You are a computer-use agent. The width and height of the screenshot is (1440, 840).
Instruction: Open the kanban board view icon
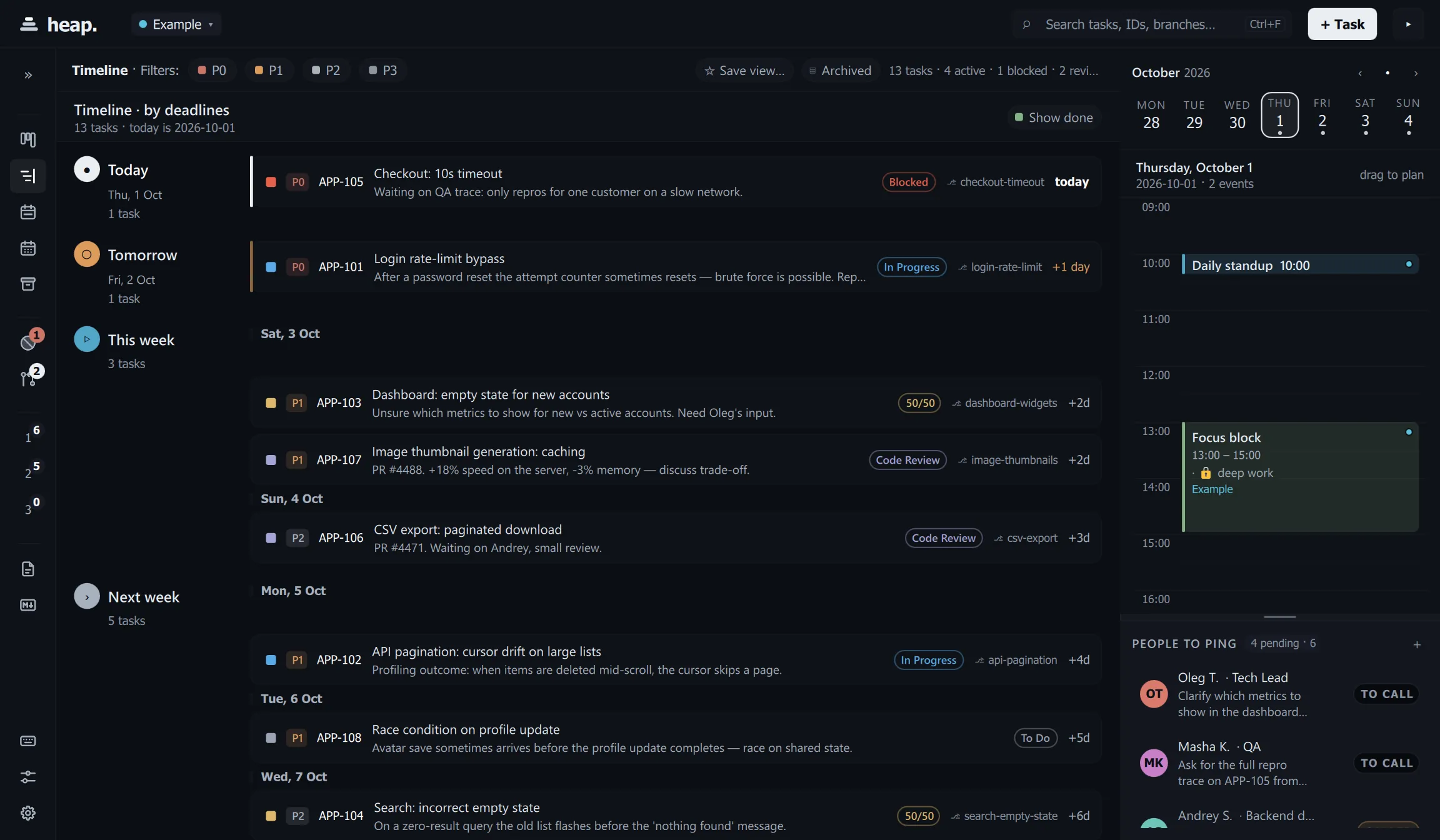(x=28, y=139)
